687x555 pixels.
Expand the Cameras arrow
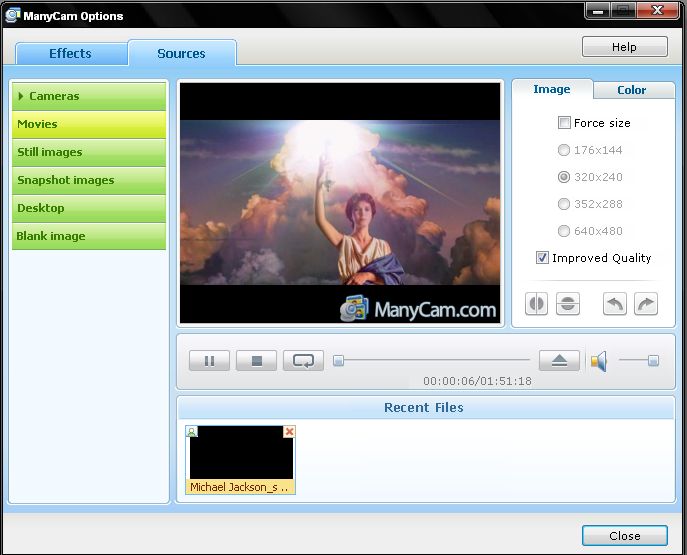click(x=21, y=95)
